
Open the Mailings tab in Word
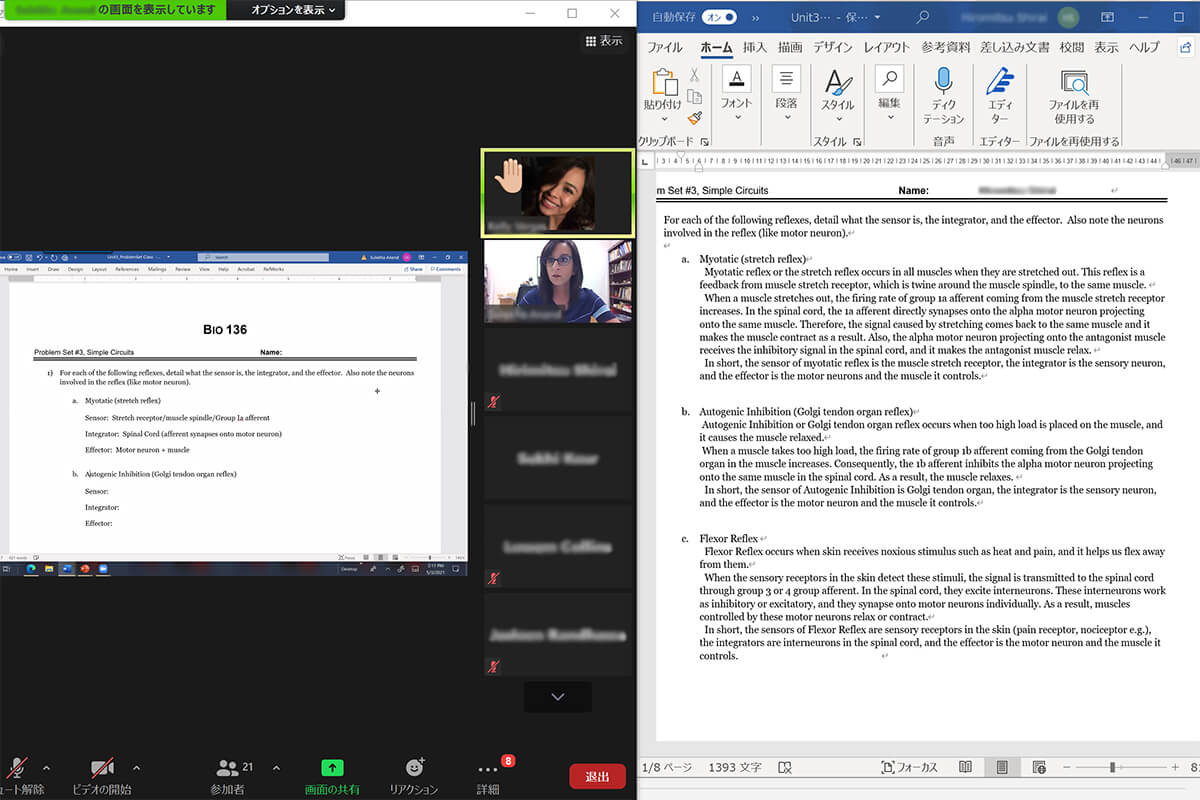1015,47
